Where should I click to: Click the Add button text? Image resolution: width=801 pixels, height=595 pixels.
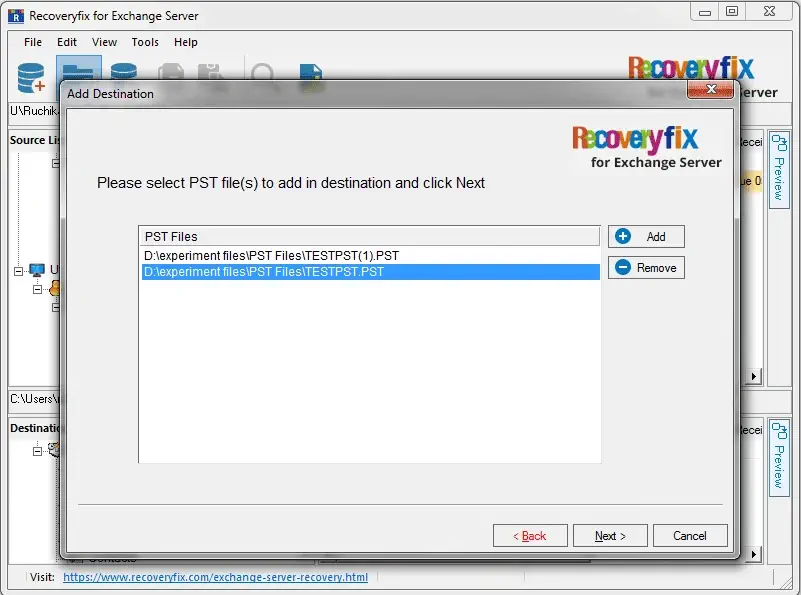pos(656,236)
